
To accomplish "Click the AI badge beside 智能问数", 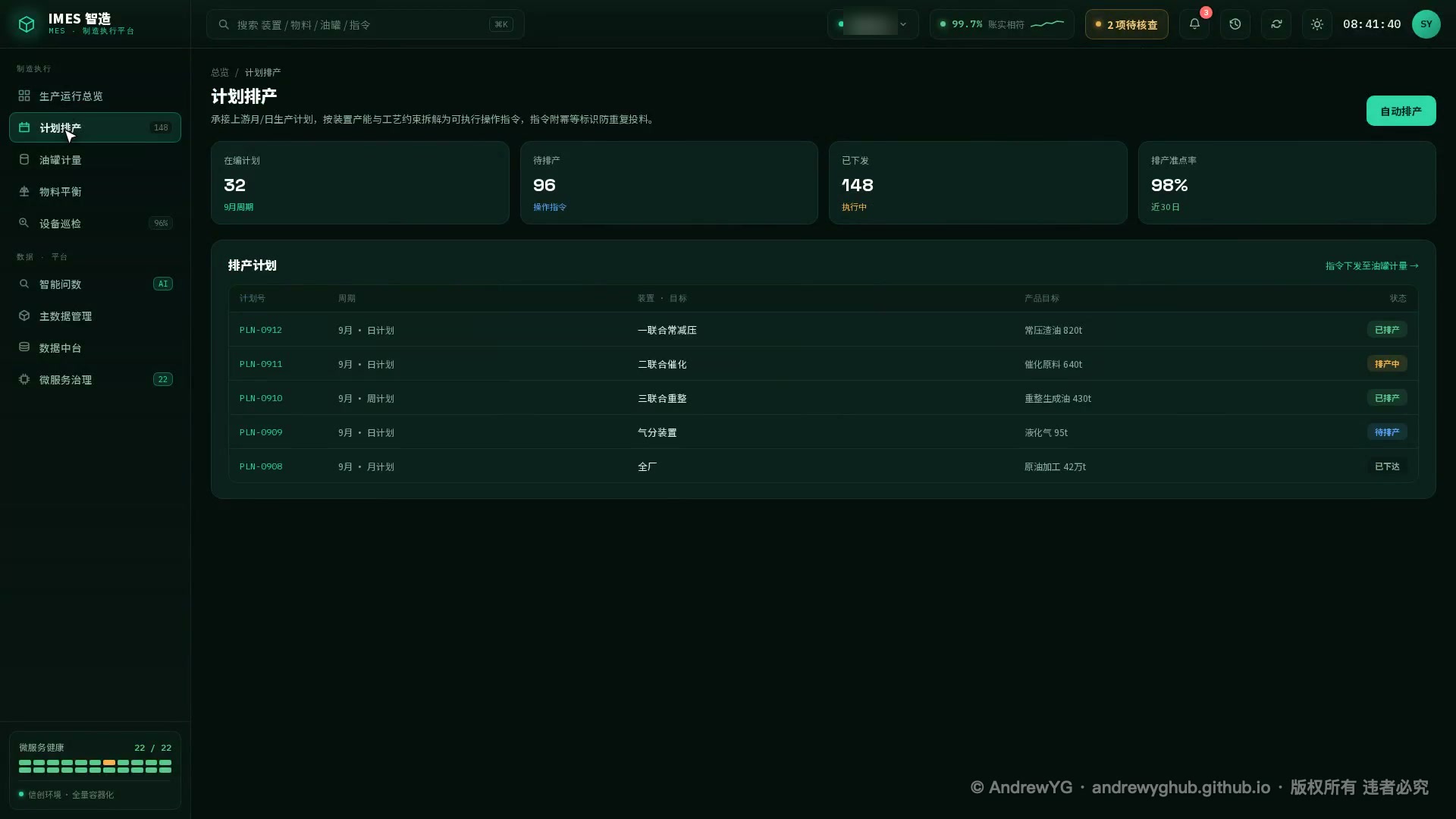I will point(163,284).
